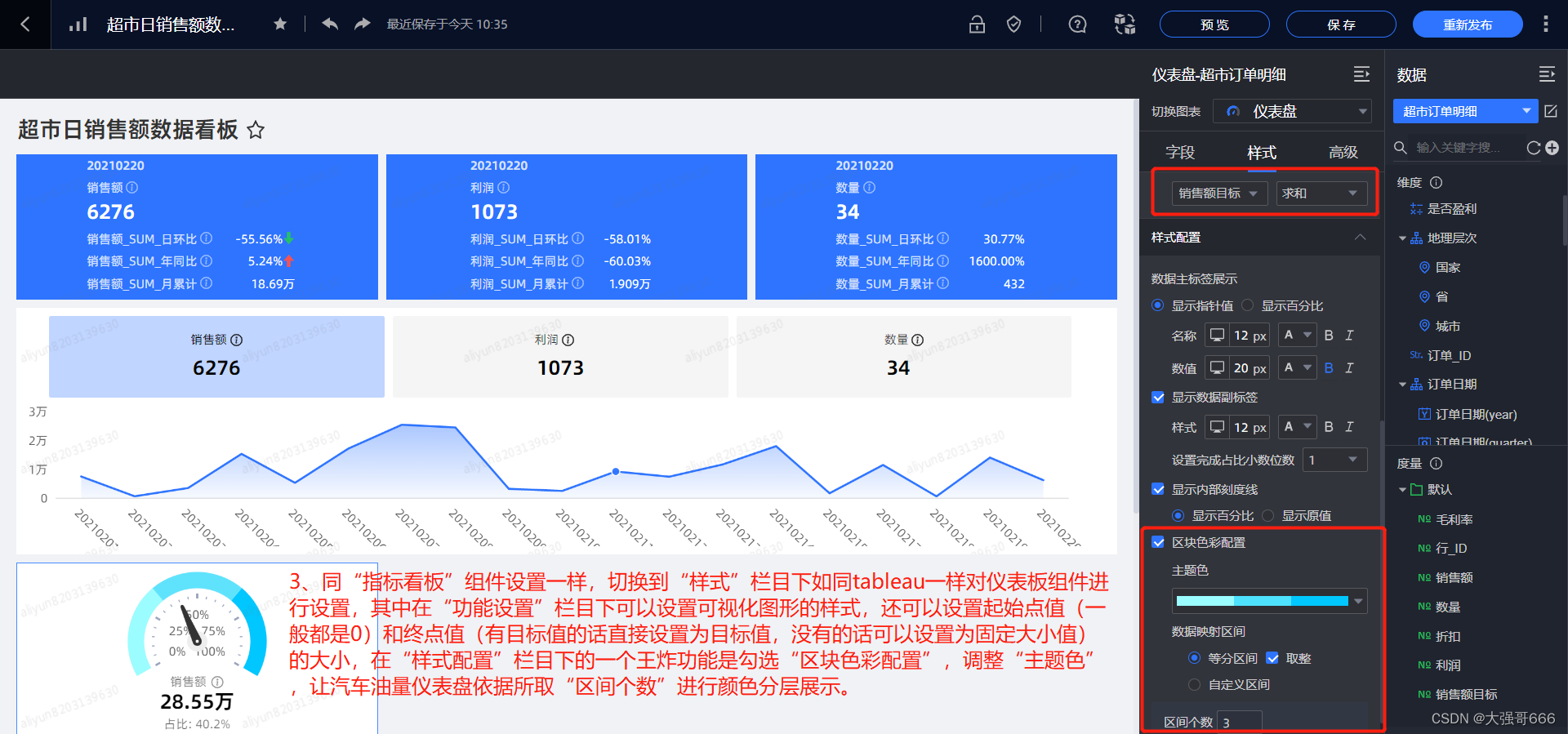The width and height of the screenshot is (1568, 734).
Task: Open 求和 aggregation dropdown
Action: 1321,194
